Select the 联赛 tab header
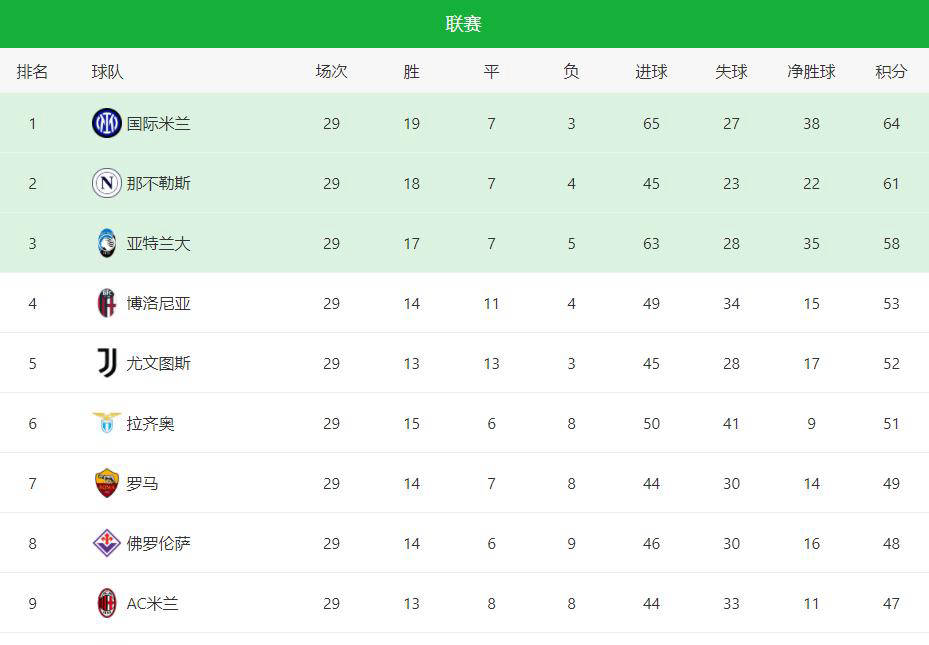Image resolution: width=929 pixels, height=645 pixels. (464, 24)
